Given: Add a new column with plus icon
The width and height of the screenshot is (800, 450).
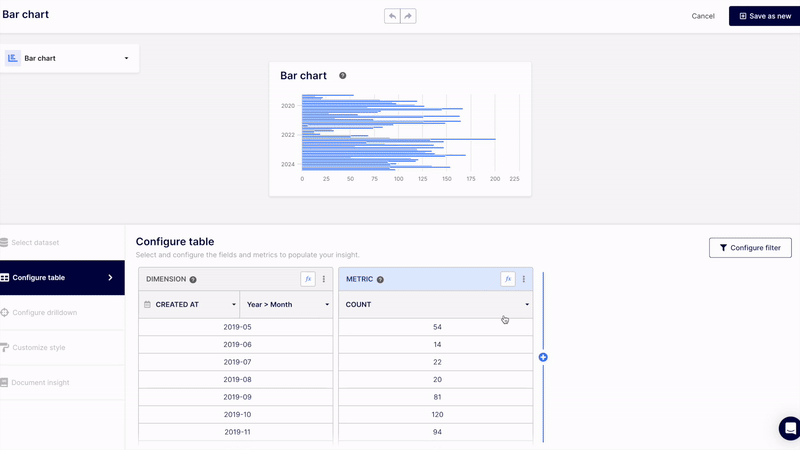Looking at the screenshot, I should point(543,357).
